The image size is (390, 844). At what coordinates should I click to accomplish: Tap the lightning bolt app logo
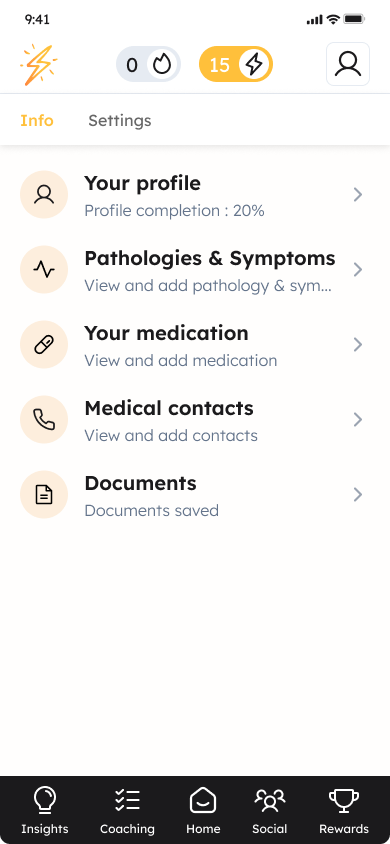point(39,65)
